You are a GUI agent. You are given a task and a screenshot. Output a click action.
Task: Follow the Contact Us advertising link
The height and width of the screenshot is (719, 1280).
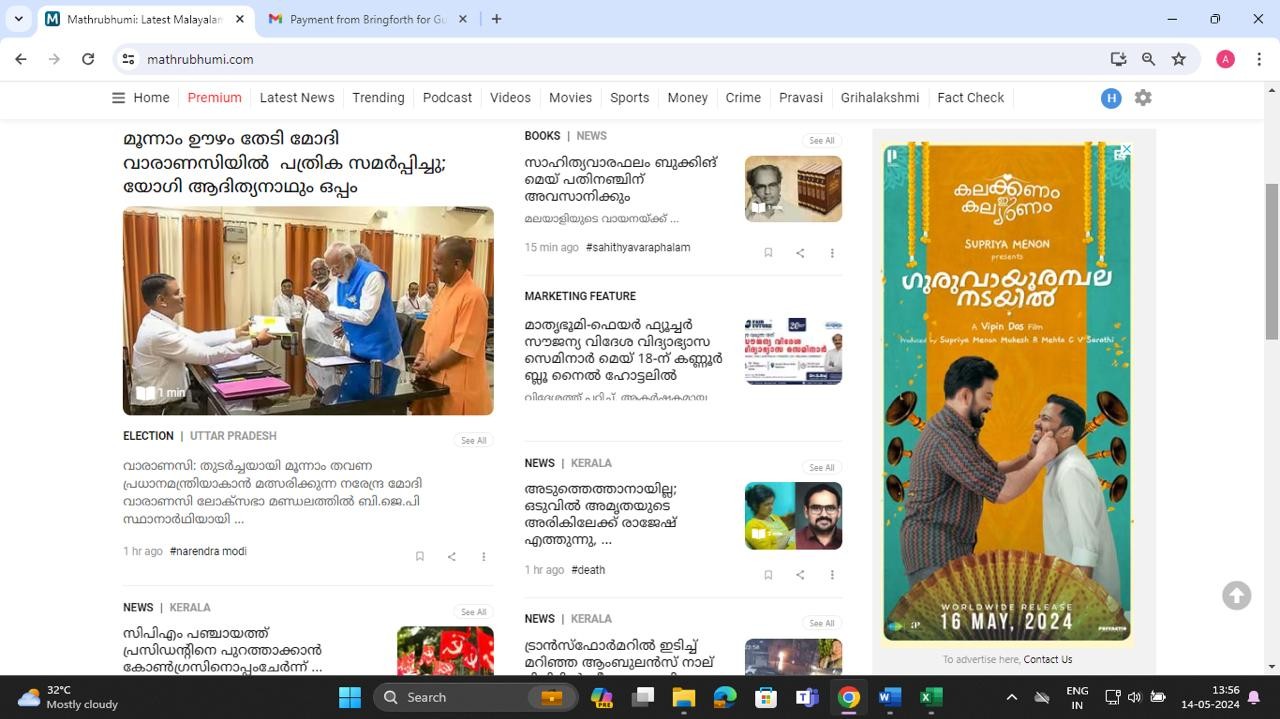tap(1047, 660)
